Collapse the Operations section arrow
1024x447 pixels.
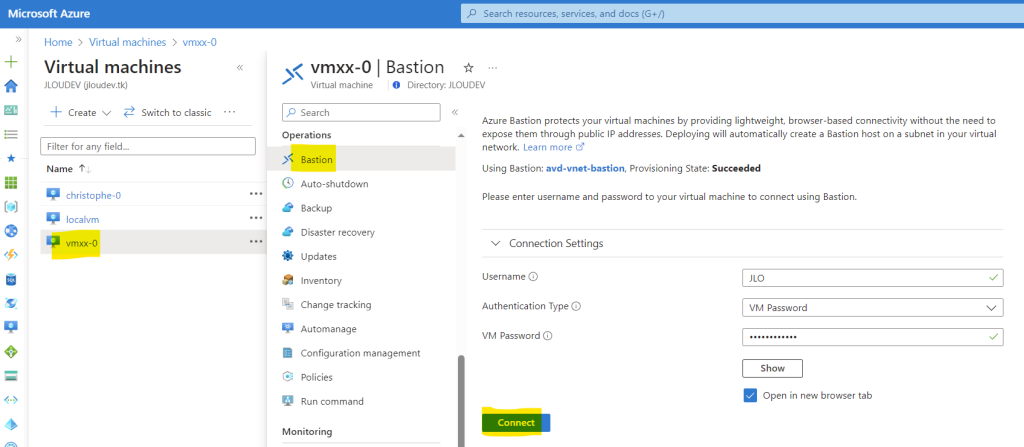tap(461, 135)
